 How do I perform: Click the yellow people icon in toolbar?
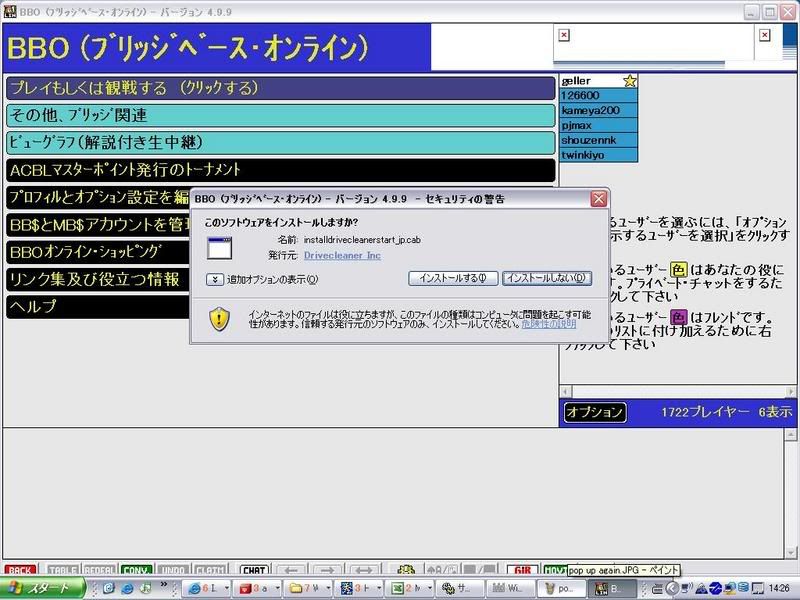pyautogui.click(x=406, y=570)
